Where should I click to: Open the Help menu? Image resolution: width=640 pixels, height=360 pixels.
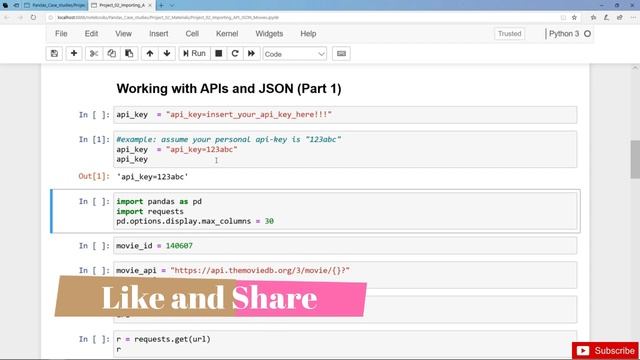(308, 34)
